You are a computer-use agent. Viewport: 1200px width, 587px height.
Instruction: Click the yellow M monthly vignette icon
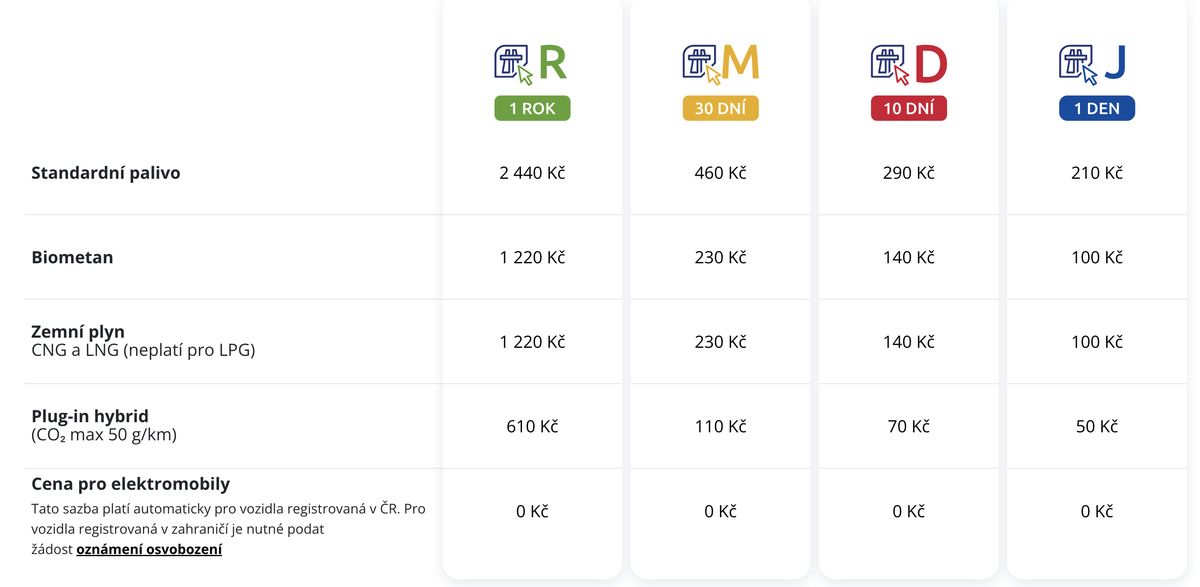point(720,64)
